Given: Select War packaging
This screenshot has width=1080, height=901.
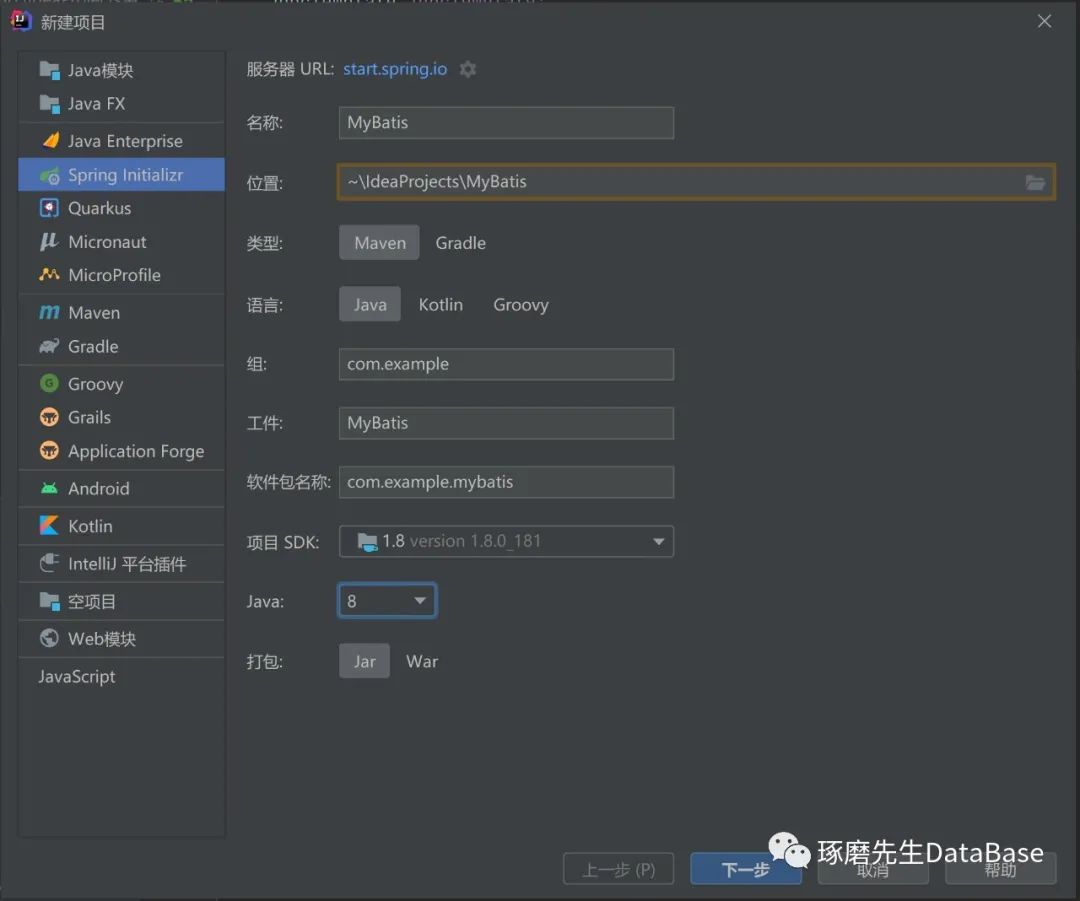Looking at the screenshot, I should click(422, 661).
